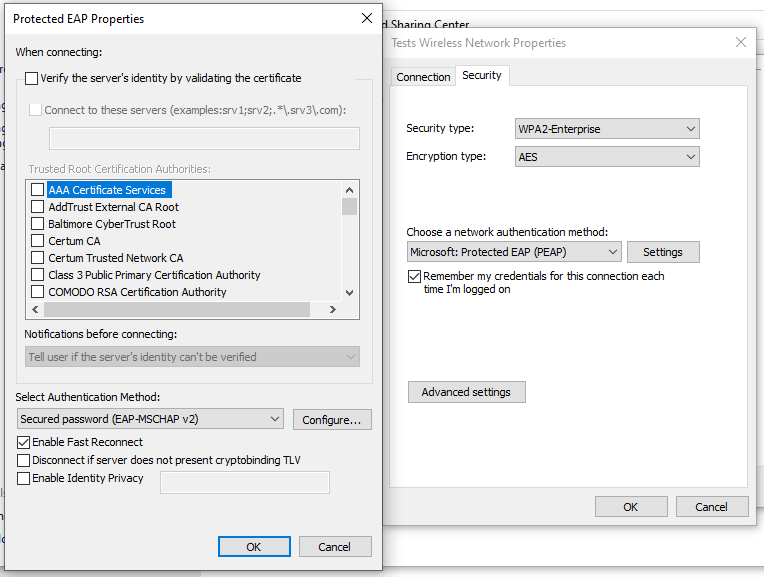
Task: Enable Verify the server's identity checkbox
Action: (31, 78)
